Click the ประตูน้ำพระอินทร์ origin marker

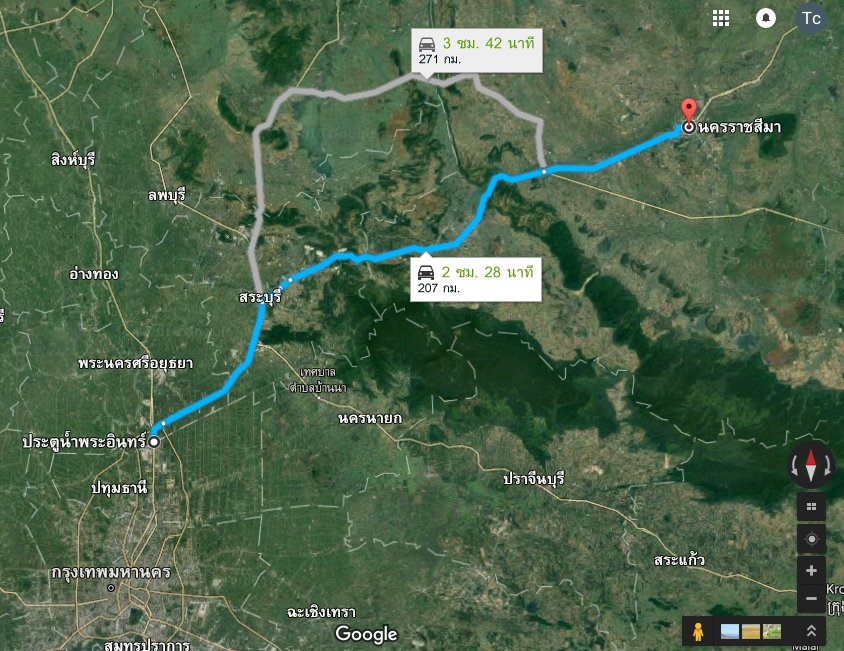click(154, 442)
